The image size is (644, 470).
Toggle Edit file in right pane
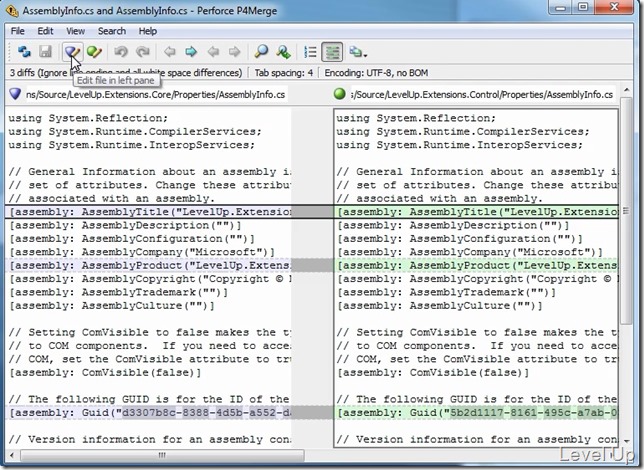pyautogui.click(x=94, y=52)
